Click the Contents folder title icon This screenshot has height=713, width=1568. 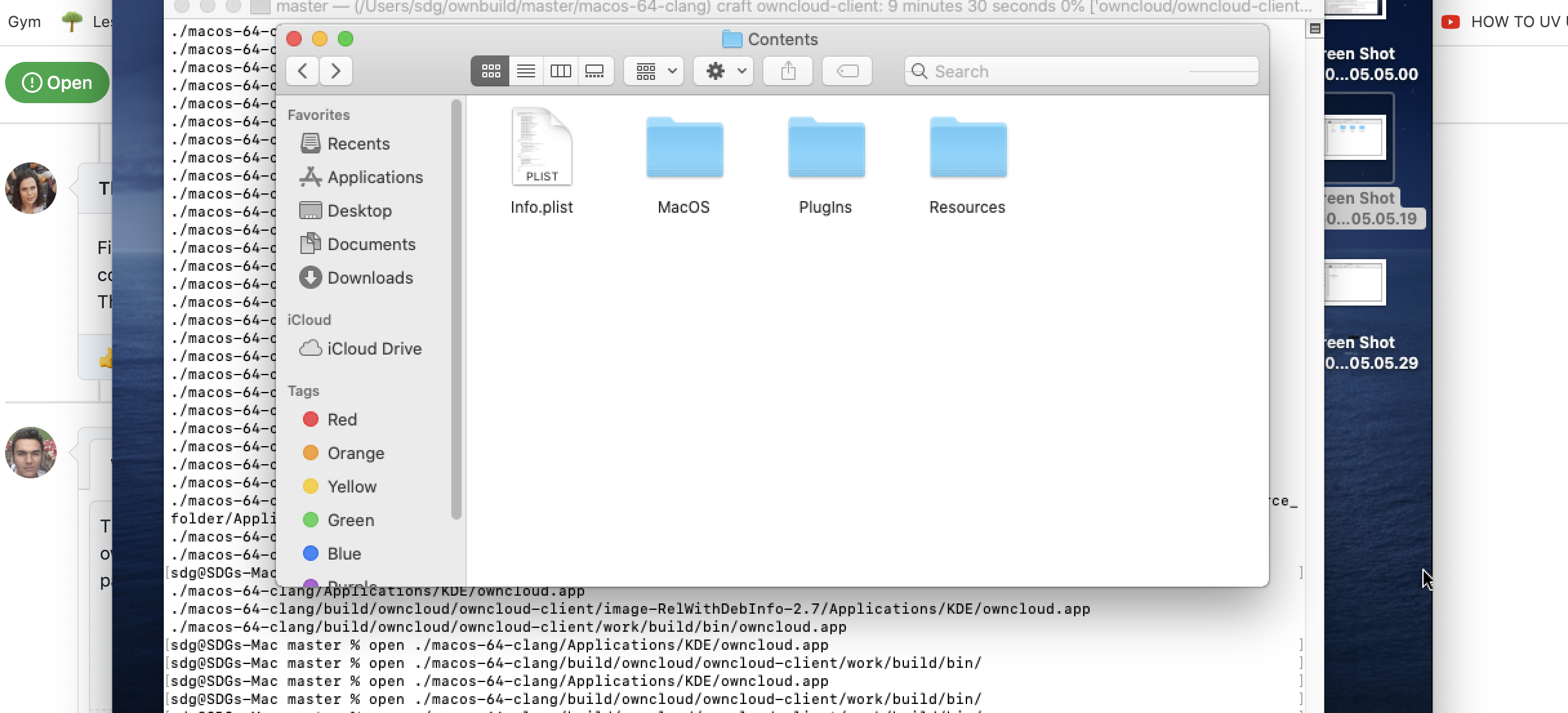pyautogui.click(x=732, y=39)
